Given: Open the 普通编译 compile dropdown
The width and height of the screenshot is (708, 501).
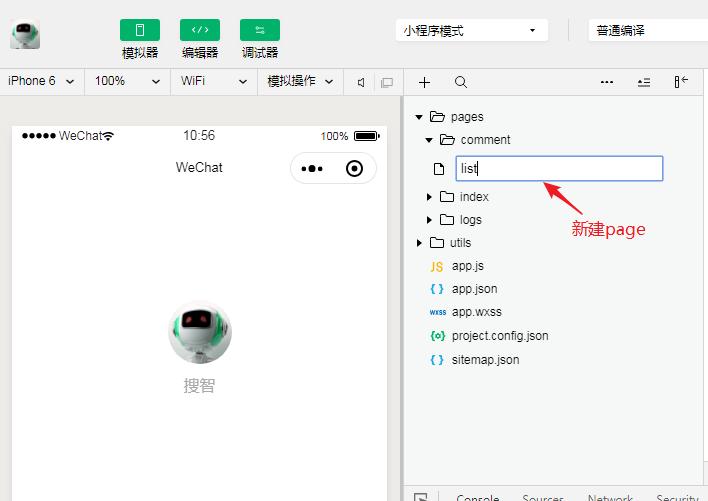Looking at the screenshot, I should (x=648, y=31).
